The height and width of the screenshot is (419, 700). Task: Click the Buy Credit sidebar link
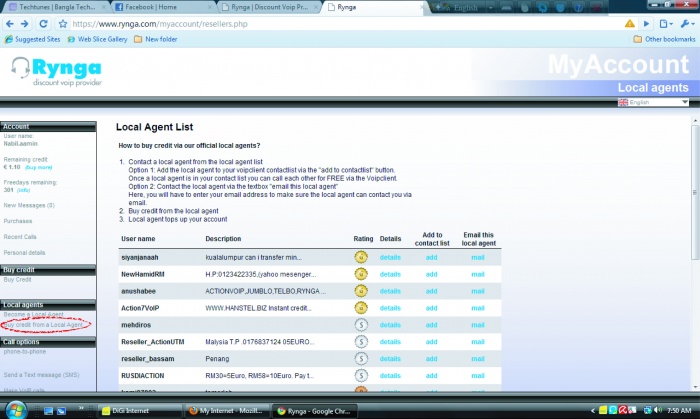click(17, 279)
